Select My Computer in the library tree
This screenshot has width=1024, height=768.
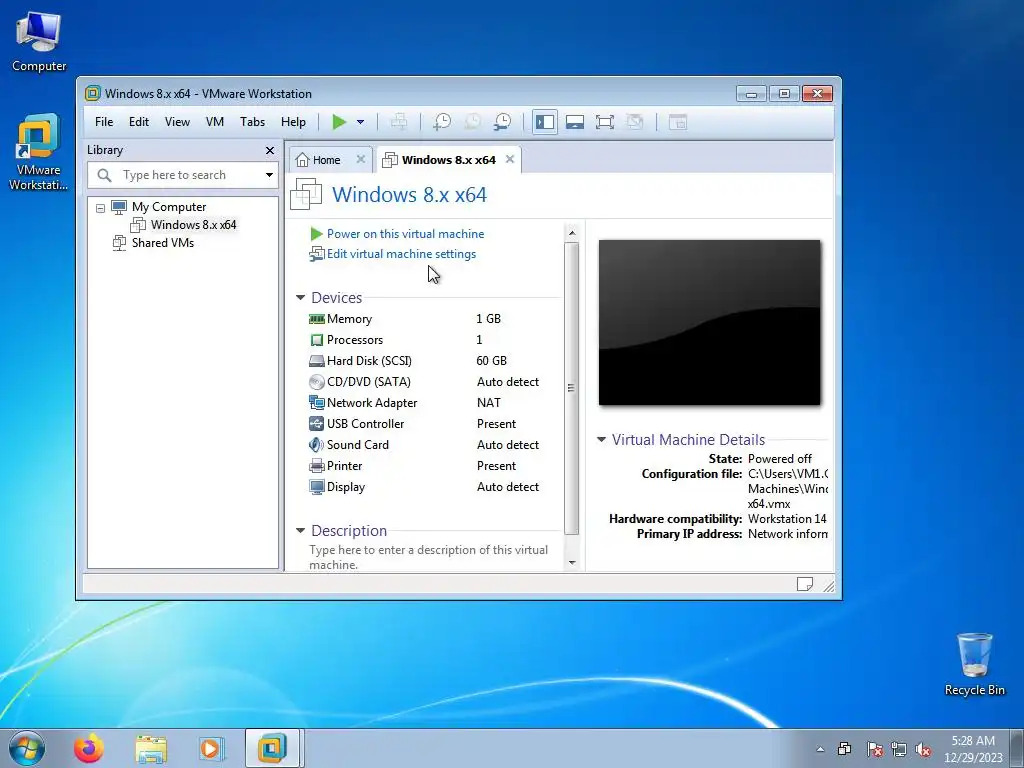168,207
